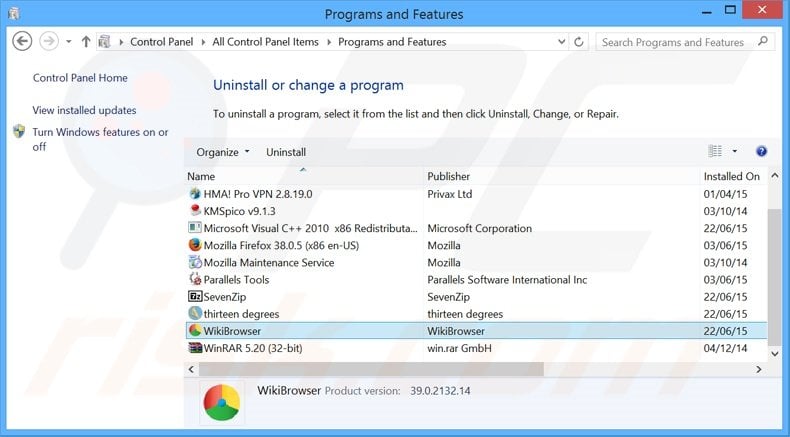Go up one level with Up arrow
The height and width of the screenshot is (437, 790).
[x=86, y=42]
